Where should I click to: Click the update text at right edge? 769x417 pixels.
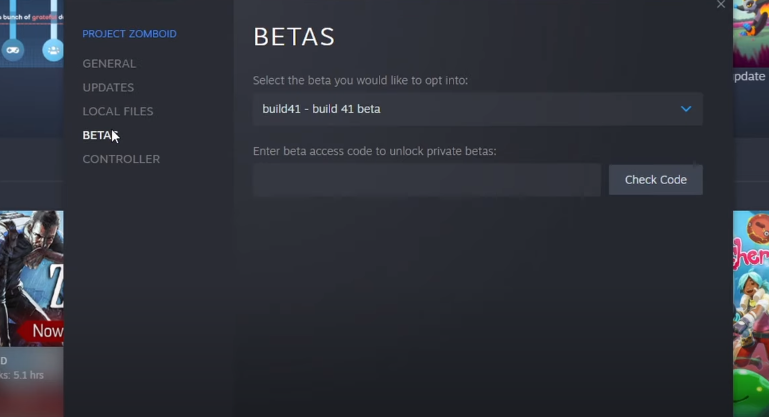click(749, 77)
